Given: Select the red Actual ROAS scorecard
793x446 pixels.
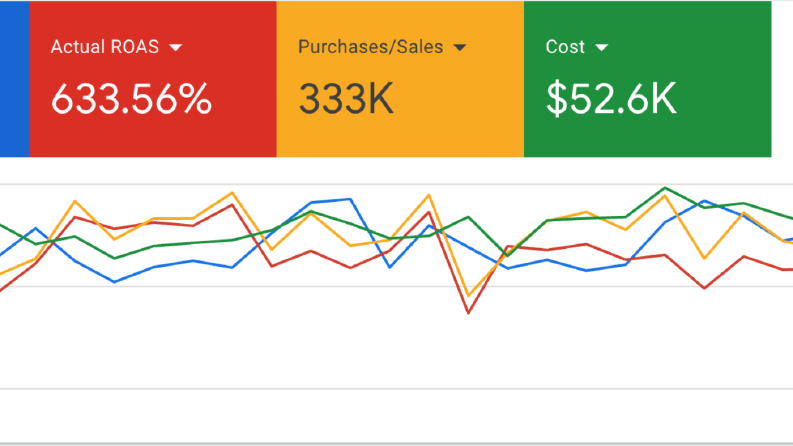Looking at the screenshot, I should click(153, 79).
